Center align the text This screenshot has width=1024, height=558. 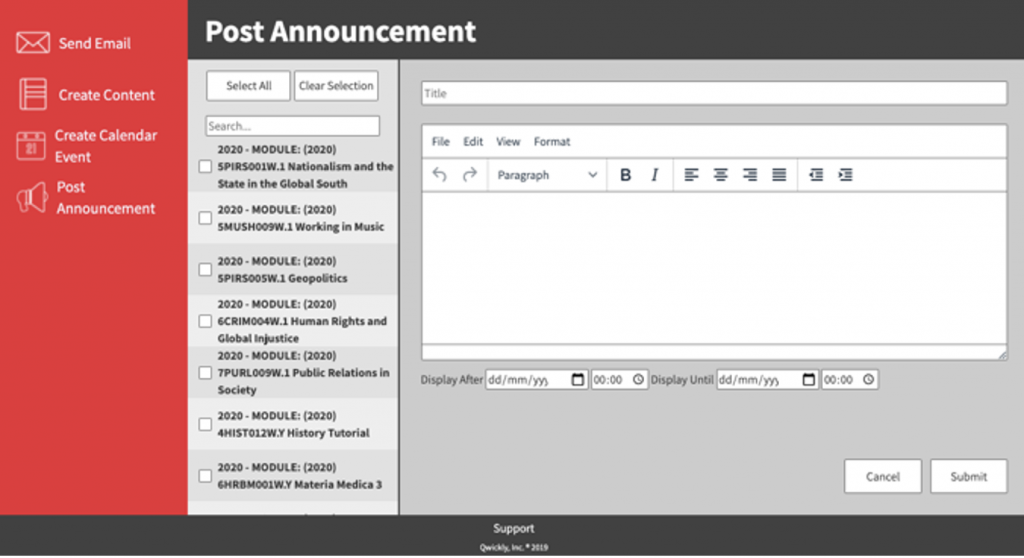pos(720,174)
